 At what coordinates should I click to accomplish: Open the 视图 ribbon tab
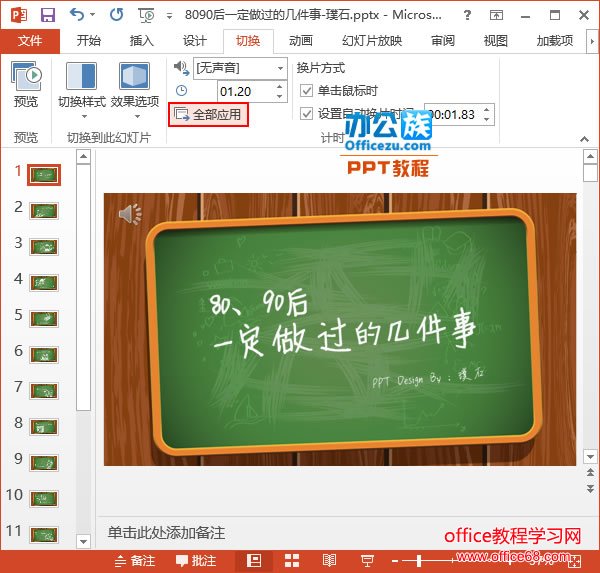pos(496,41)
